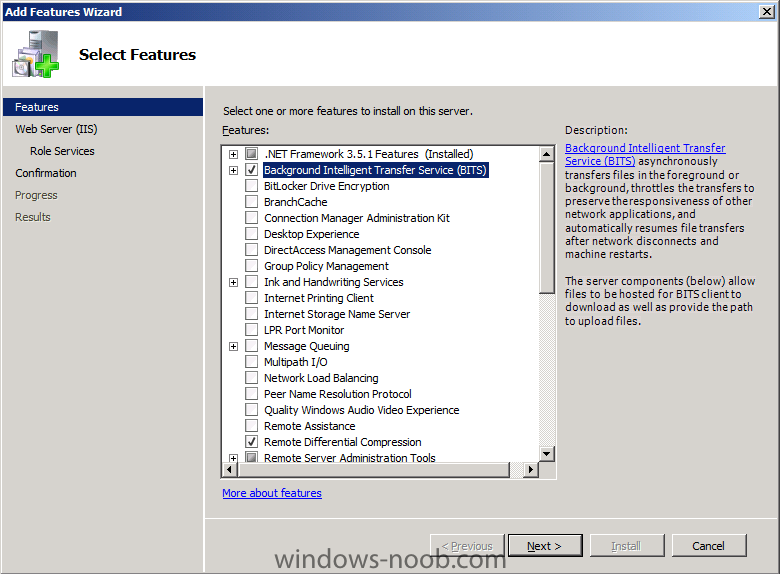The image size is (780, 574).
Task: Open the More about features link
Action: (x=272, y=493)
